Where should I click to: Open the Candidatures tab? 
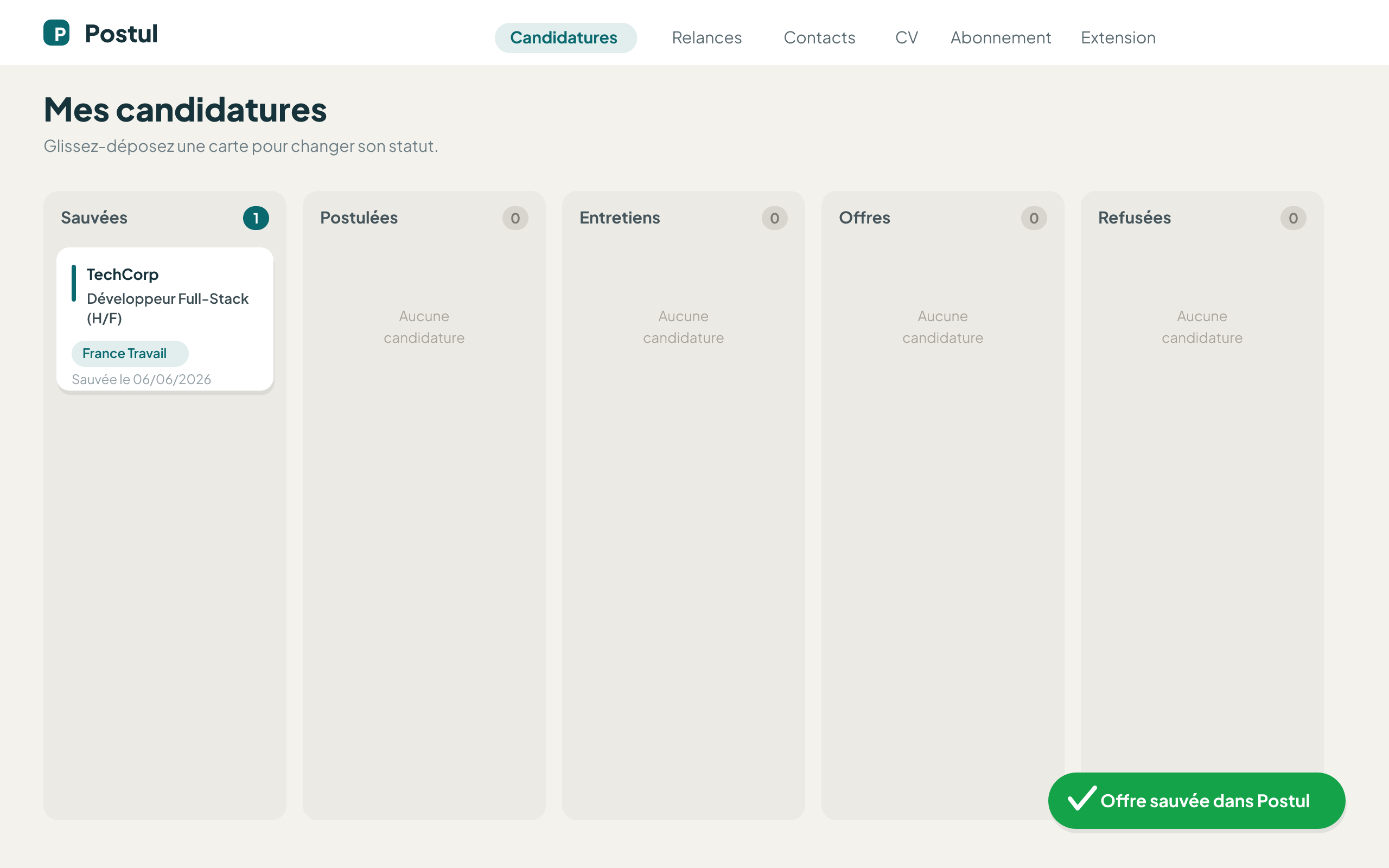[x=565, y=38]
